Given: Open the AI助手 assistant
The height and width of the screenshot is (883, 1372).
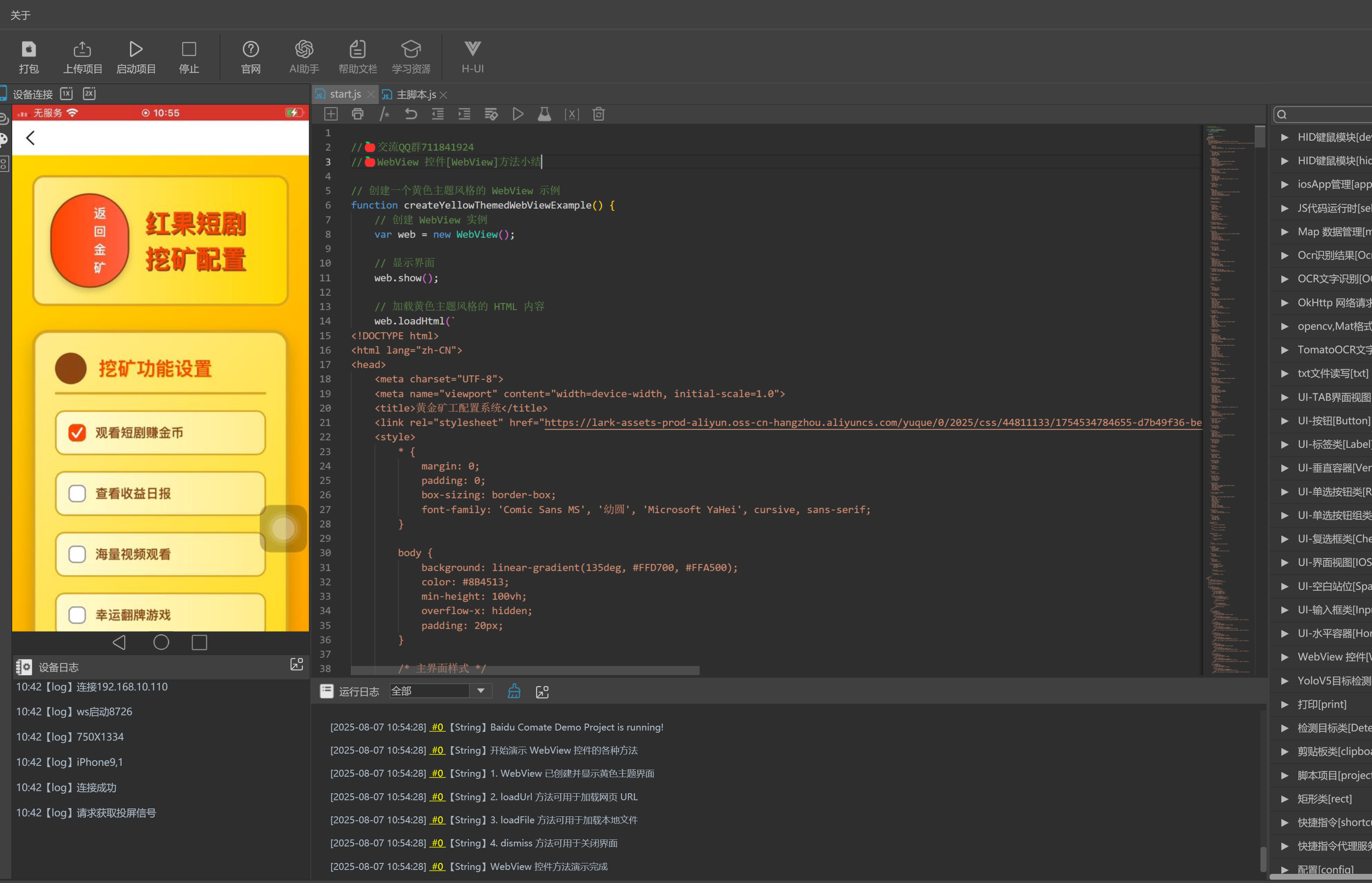Looking at the screenshot, I should click(304, 57).
